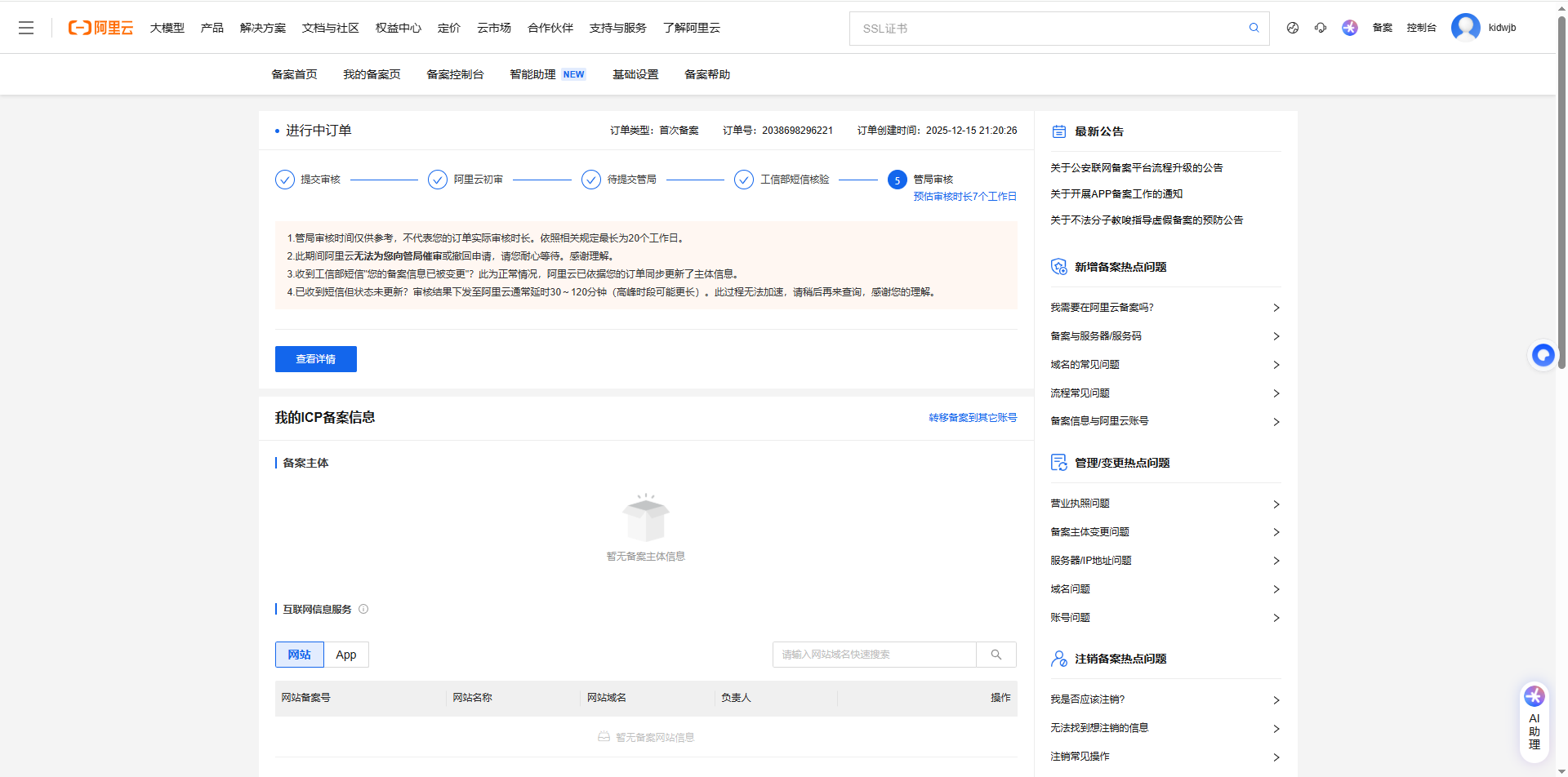Open the hamburger navigation menu
Image resolution: width=1568 pixels, height=777 pixels.
26,28
